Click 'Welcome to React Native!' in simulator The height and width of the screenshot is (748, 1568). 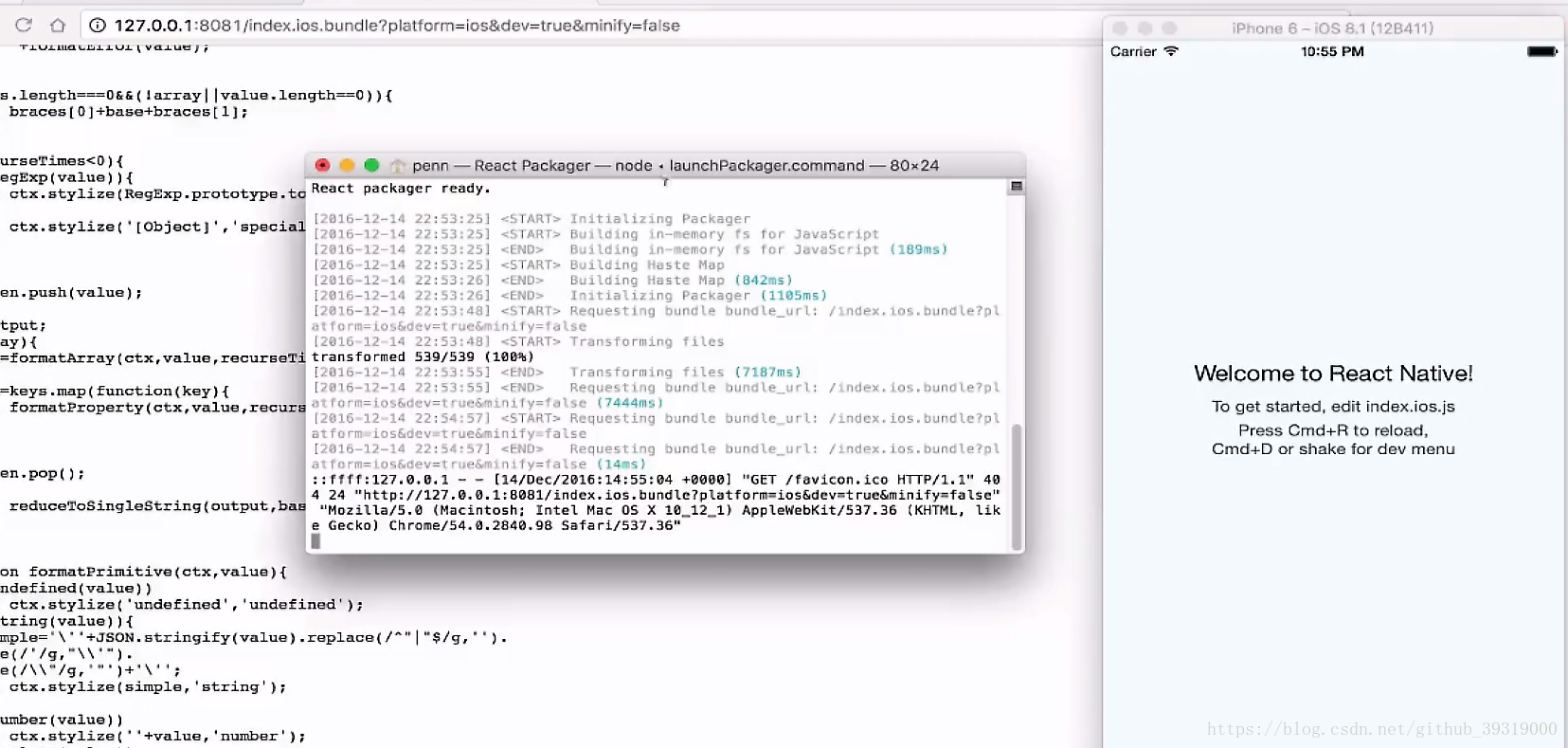pyautogui.click(x=1333, y=374)
